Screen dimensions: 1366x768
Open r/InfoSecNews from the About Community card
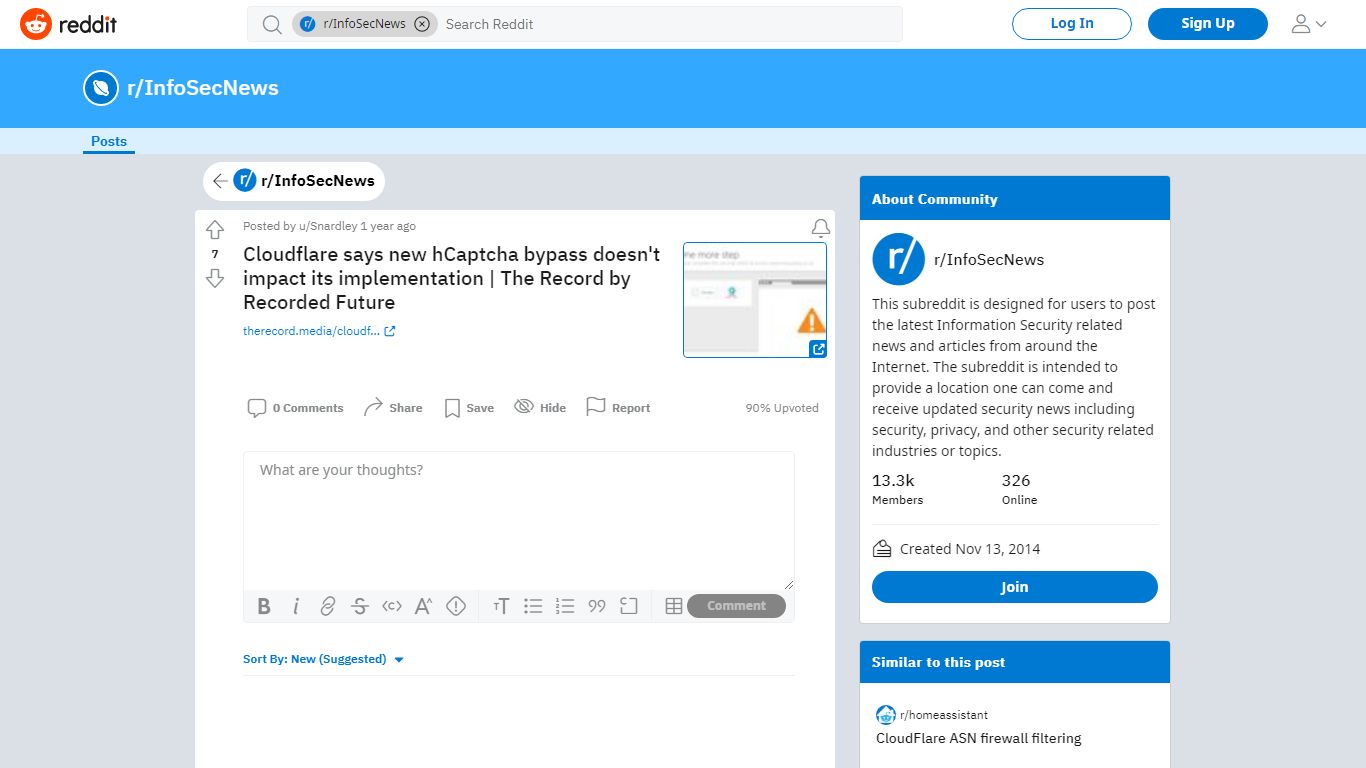989,260
